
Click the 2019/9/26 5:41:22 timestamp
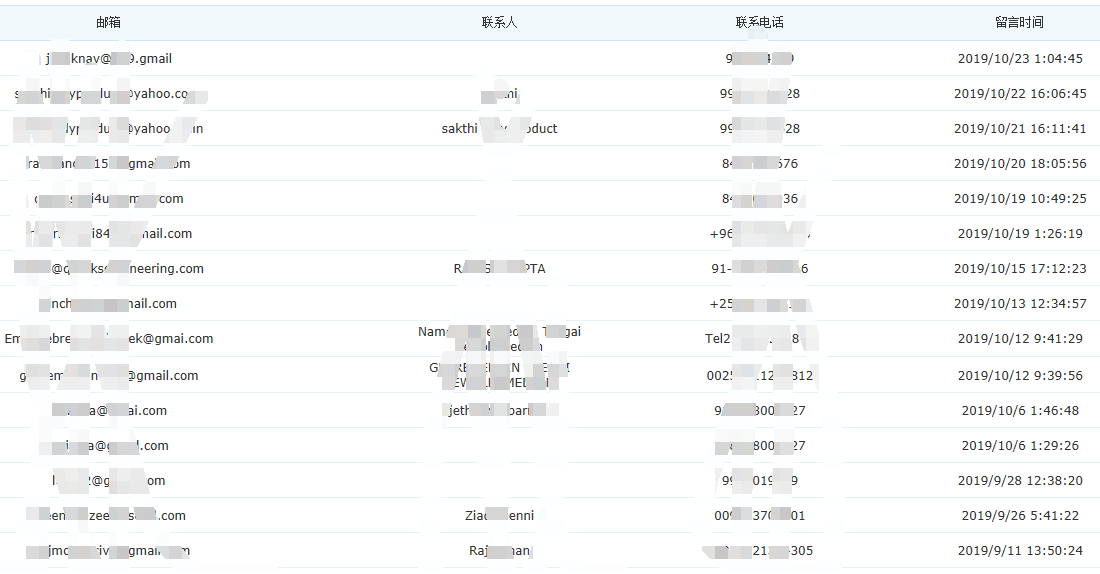click(x=1019, y=516)
